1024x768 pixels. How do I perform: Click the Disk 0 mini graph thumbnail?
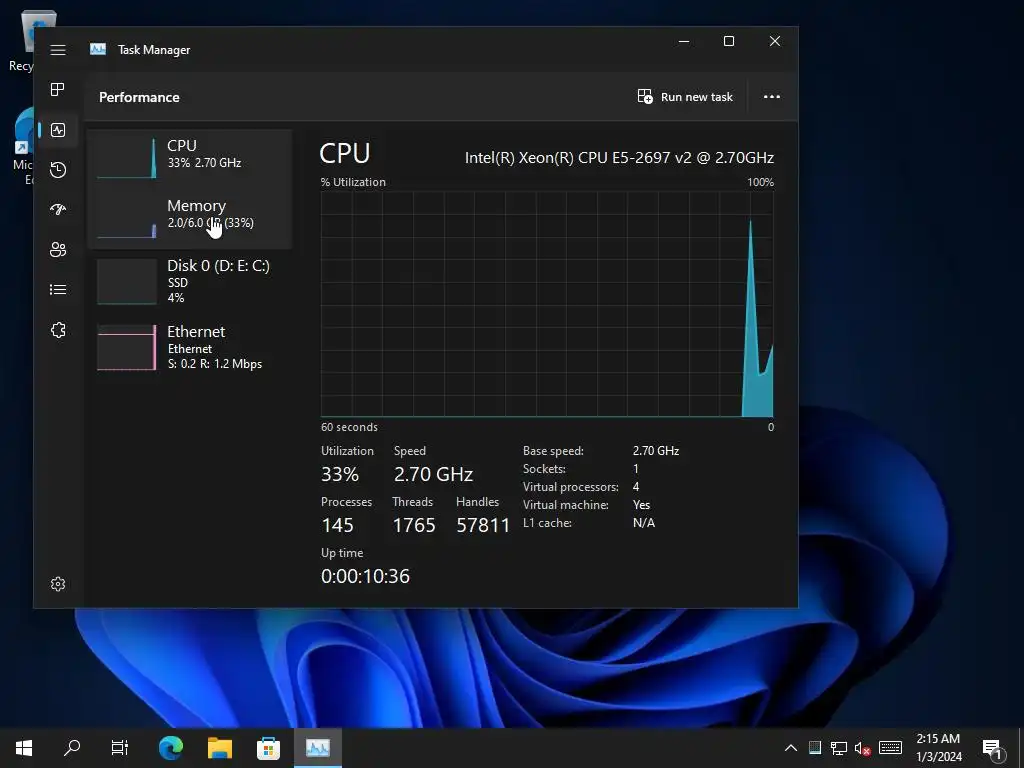point(127,281)
